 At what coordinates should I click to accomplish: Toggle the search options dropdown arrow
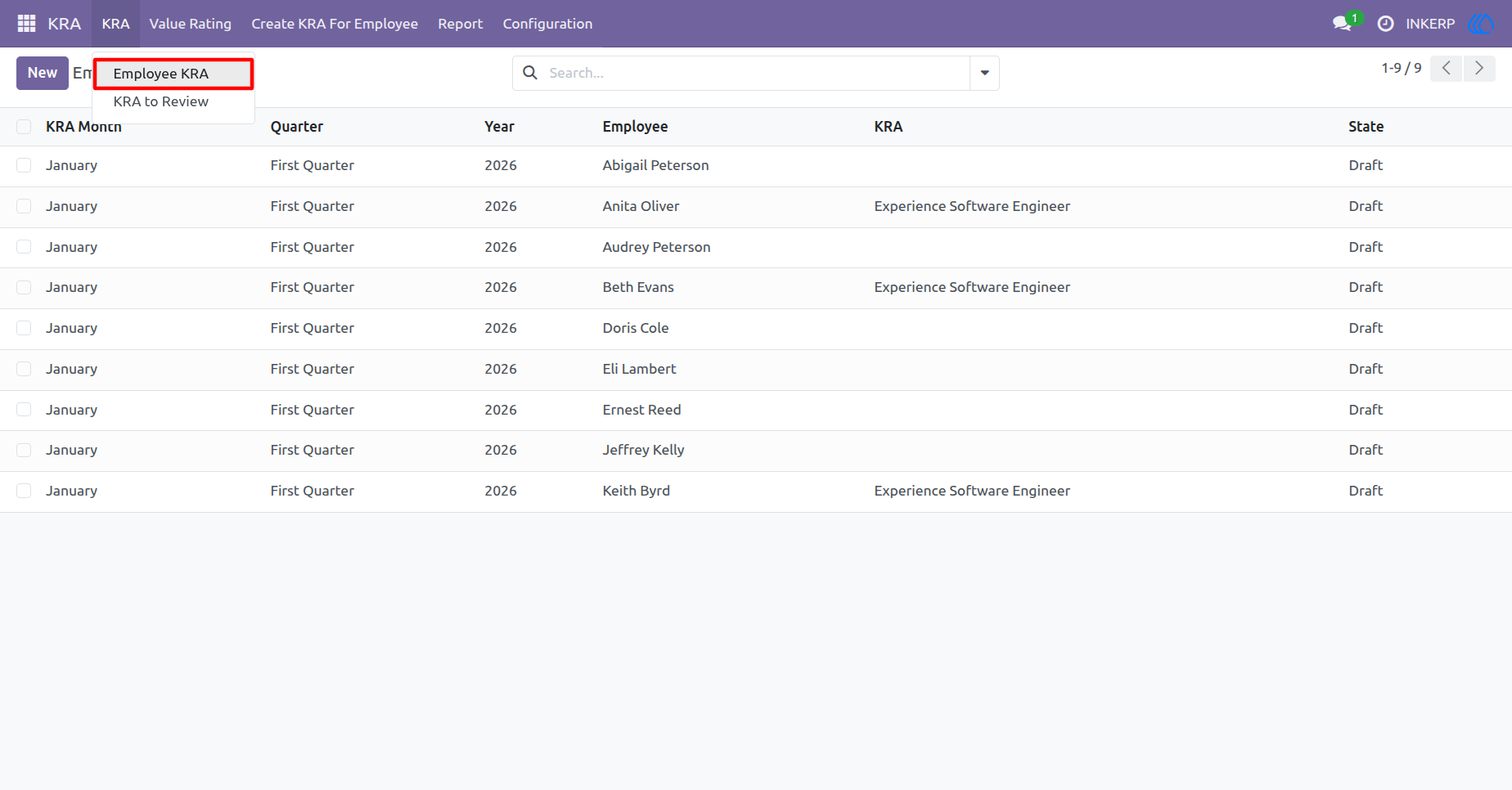(x=984, y=73)
